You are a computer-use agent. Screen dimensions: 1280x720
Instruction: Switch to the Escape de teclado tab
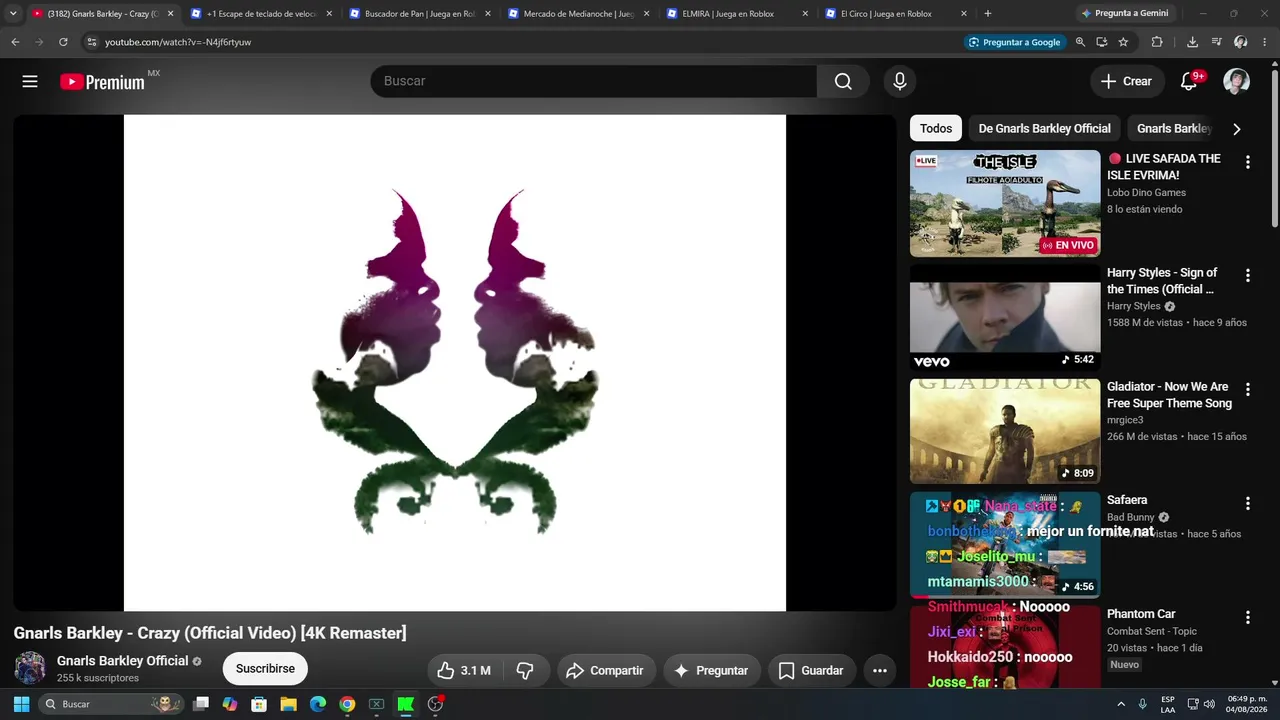point(262,14)
